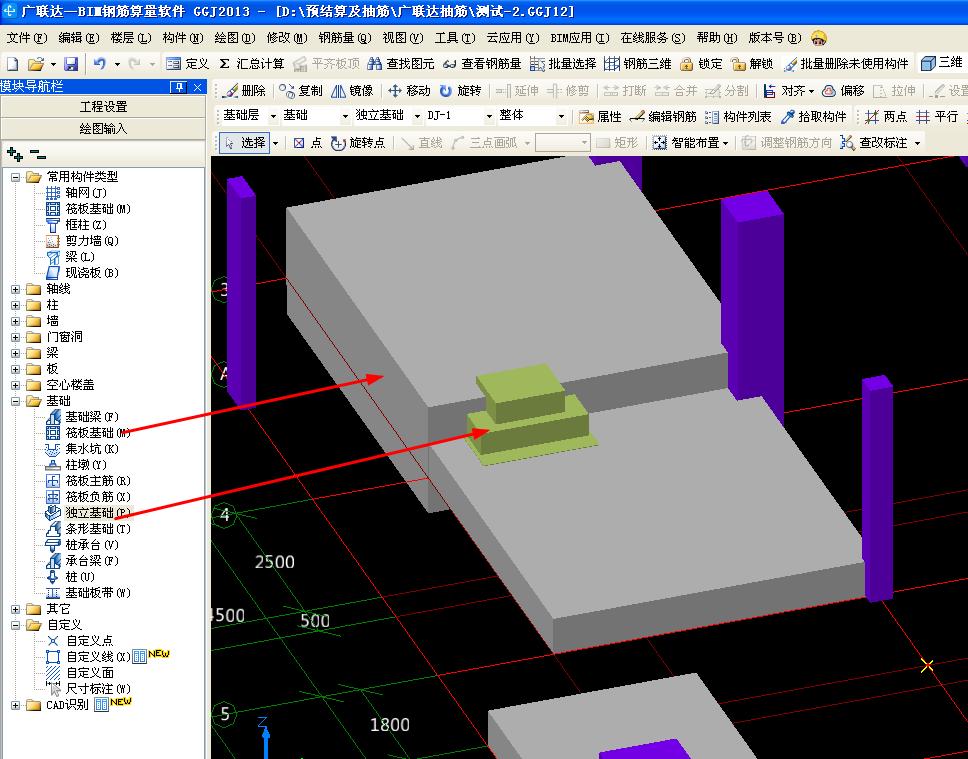The image size is (968, 759).
Task: Open the 云应用 menu
Action: pos(512,38)
